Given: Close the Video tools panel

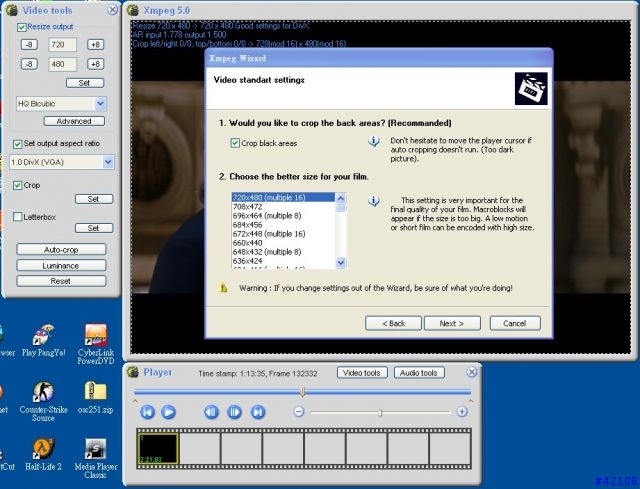Looking at the screenshot, I should (x=112, y=10).
